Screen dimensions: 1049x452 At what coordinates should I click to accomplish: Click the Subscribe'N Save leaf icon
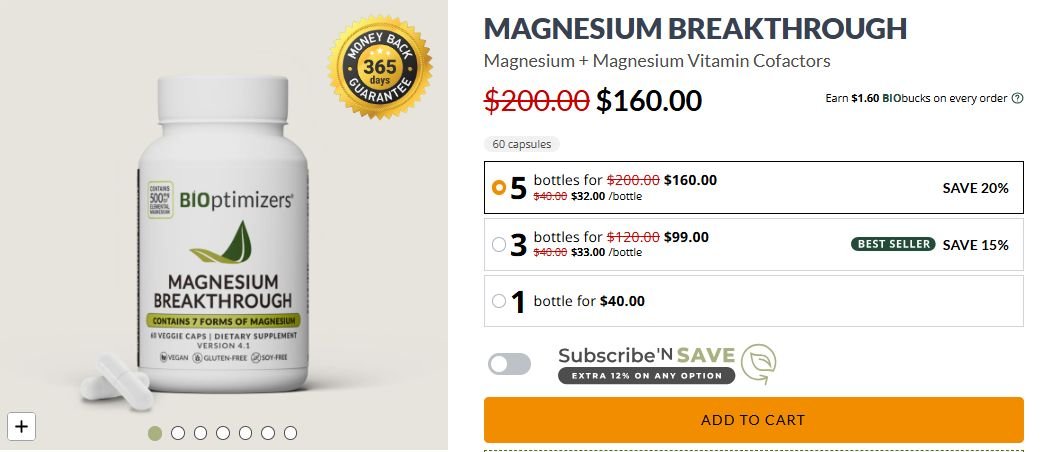click(759, 364)
